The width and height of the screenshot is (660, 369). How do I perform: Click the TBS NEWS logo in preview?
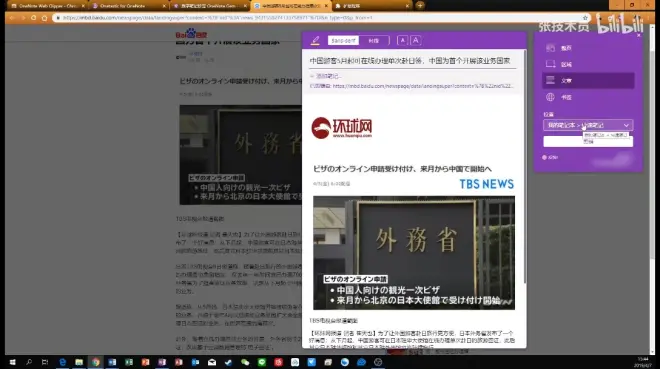pyautogui.click(x=486, y=184)
